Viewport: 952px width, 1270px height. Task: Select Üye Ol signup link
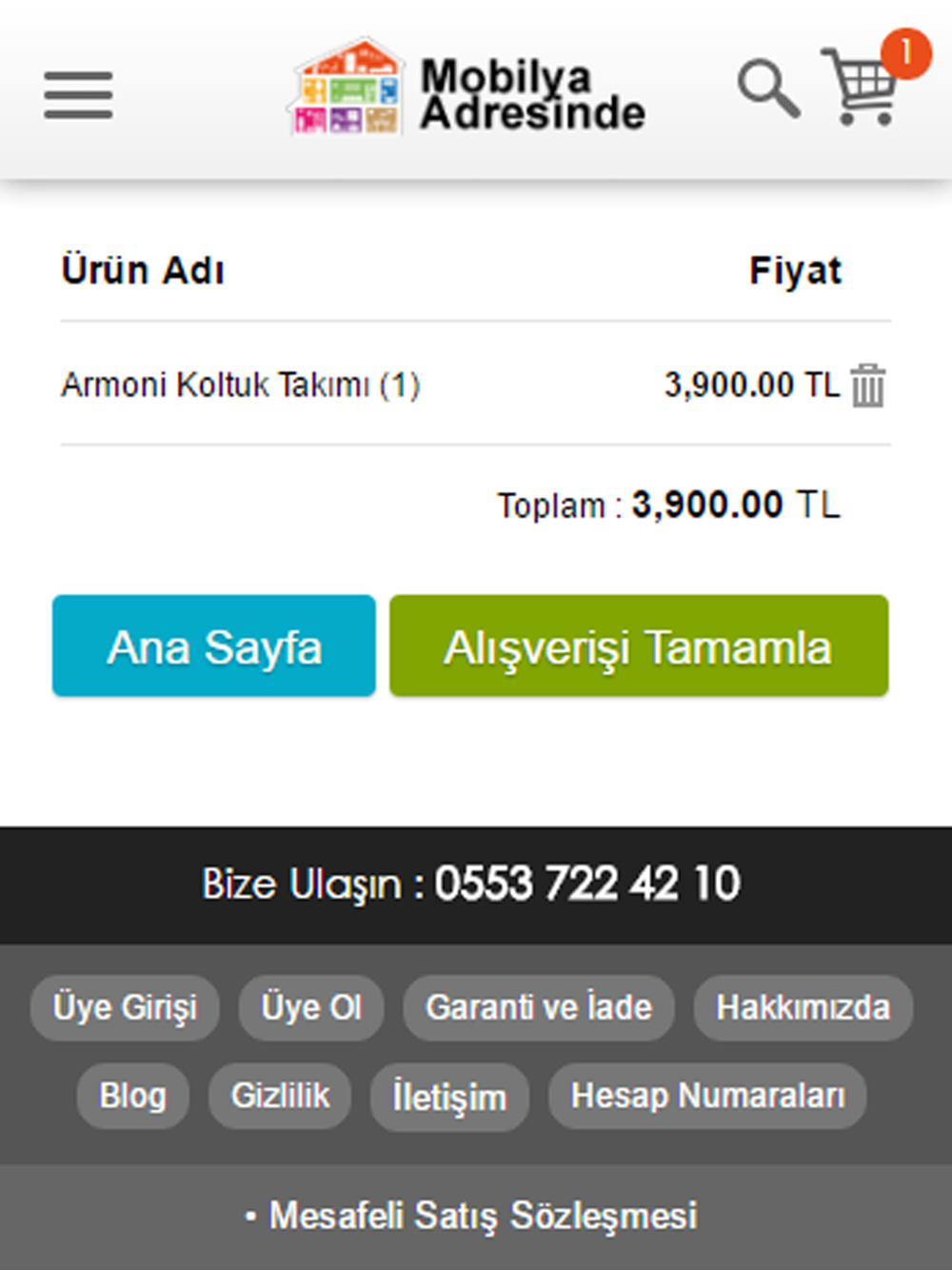(x=311, y=1007)
